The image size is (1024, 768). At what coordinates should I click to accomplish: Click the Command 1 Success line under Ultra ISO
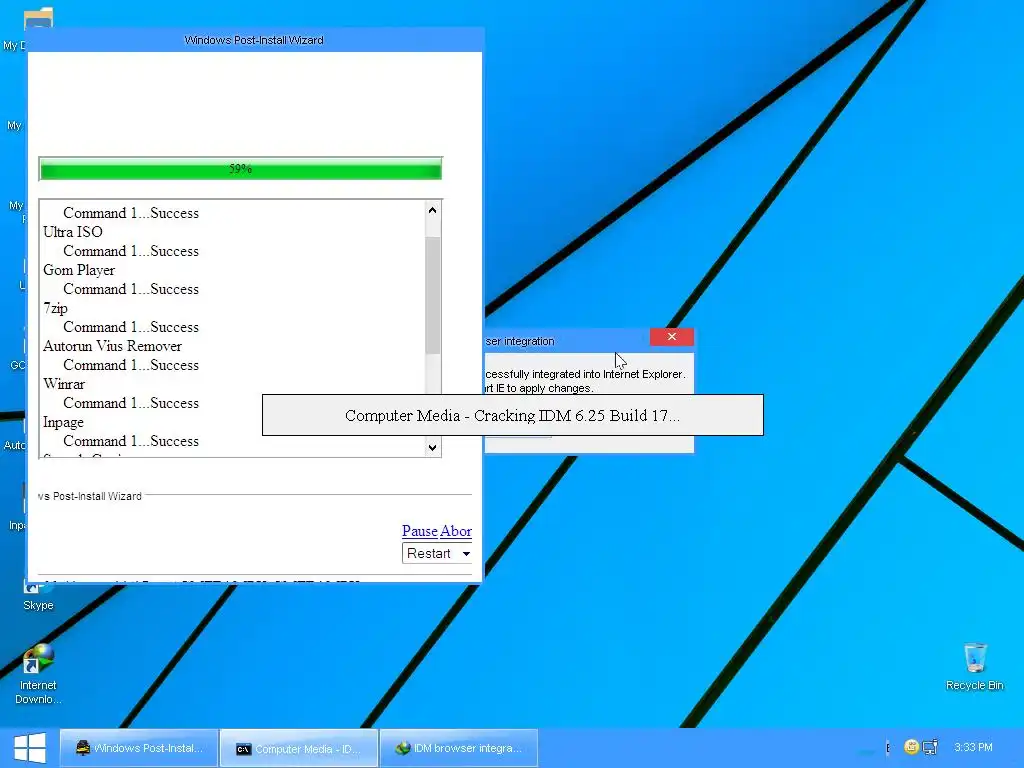tap(131, 251)
